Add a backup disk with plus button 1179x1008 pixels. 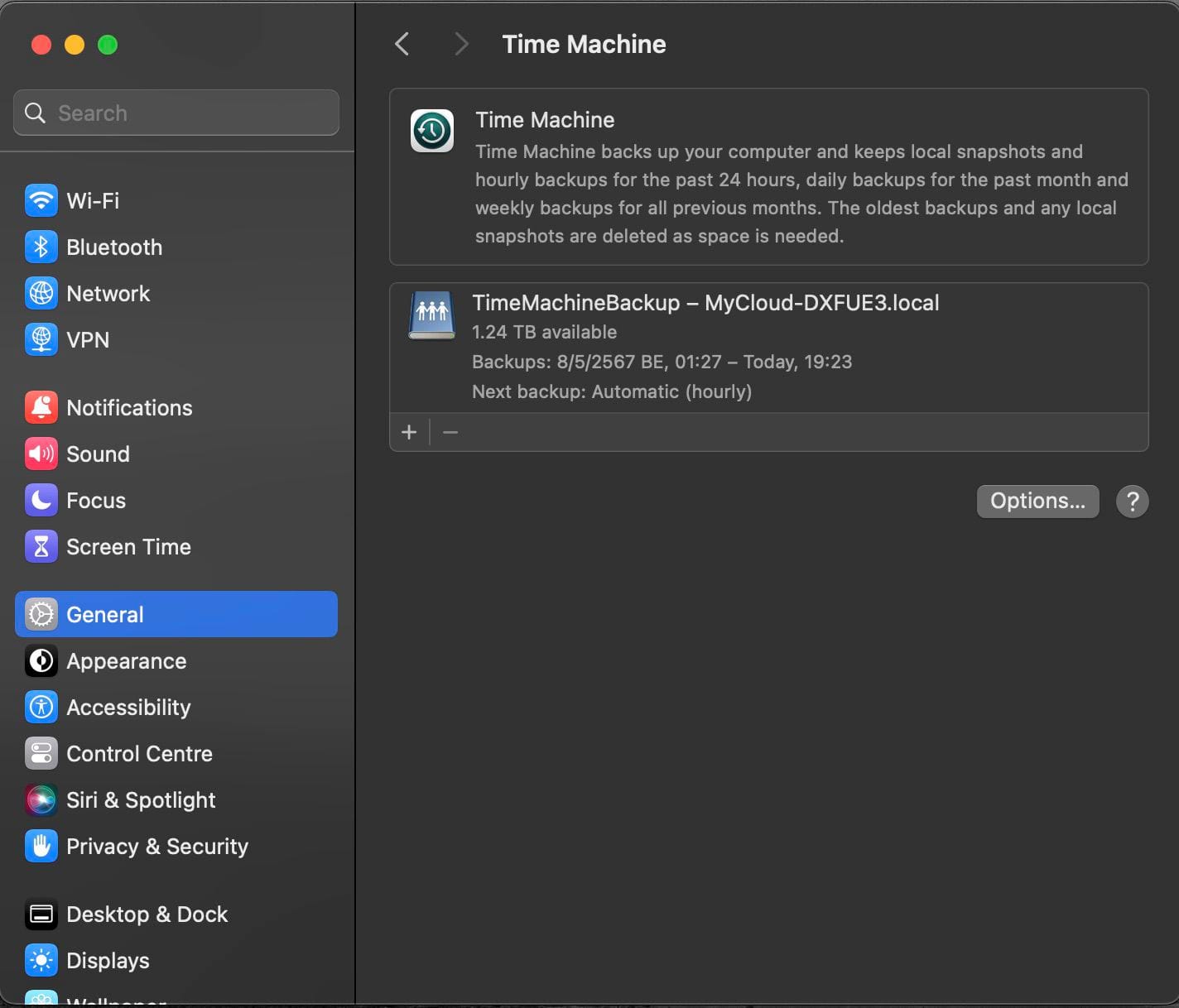pyautogui.click(x=409, y=432)
